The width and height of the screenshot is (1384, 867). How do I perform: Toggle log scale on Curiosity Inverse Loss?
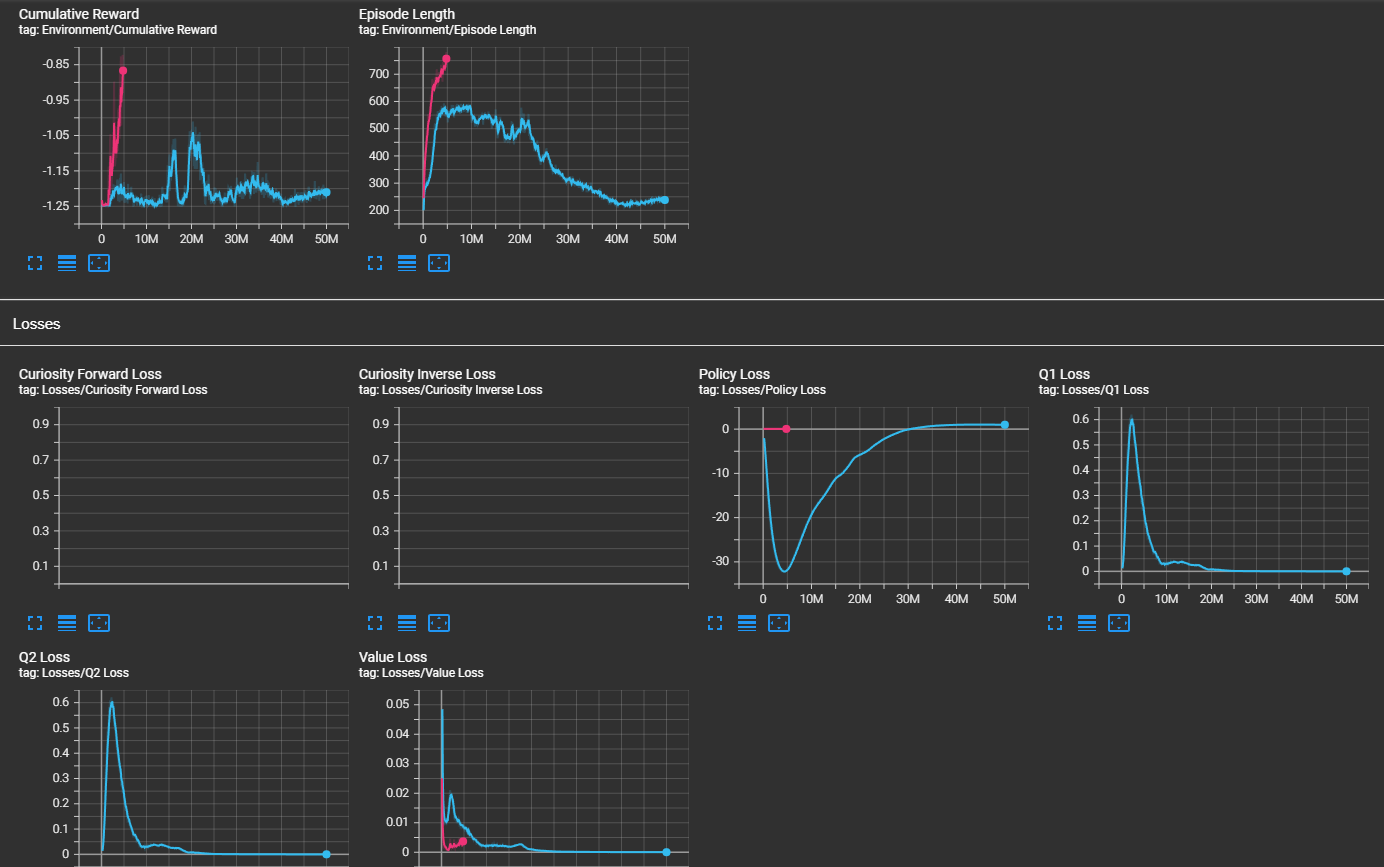(407, 623)
